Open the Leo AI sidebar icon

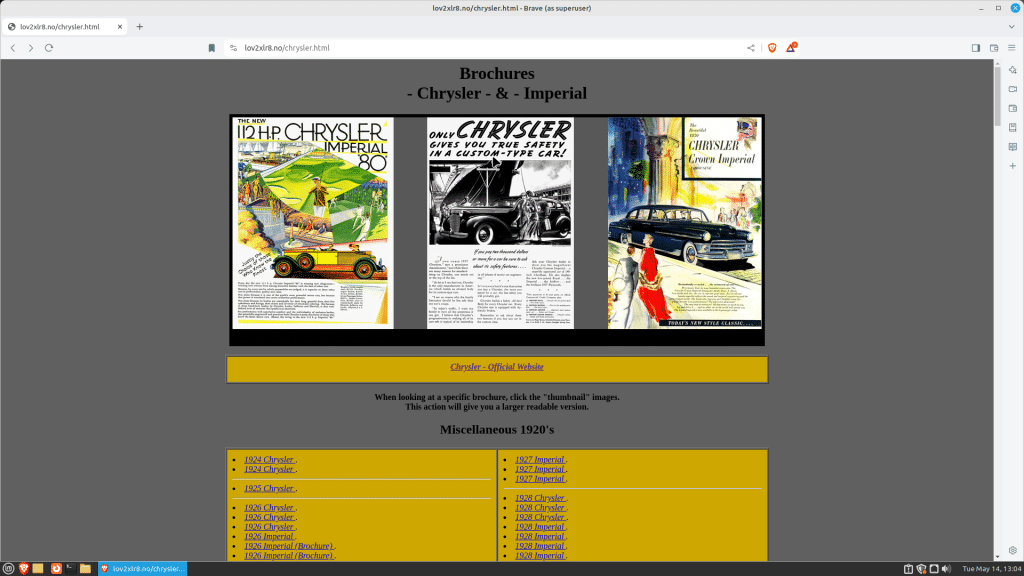tap(1012, 70)
